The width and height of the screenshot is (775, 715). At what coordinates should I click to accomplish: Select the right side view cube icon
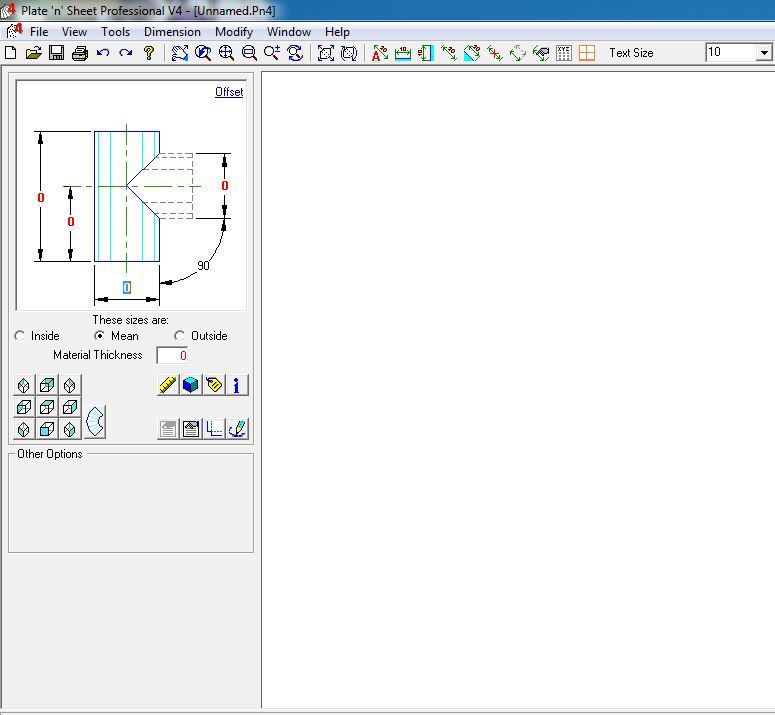pyautogui.click(x=70, y=407)
